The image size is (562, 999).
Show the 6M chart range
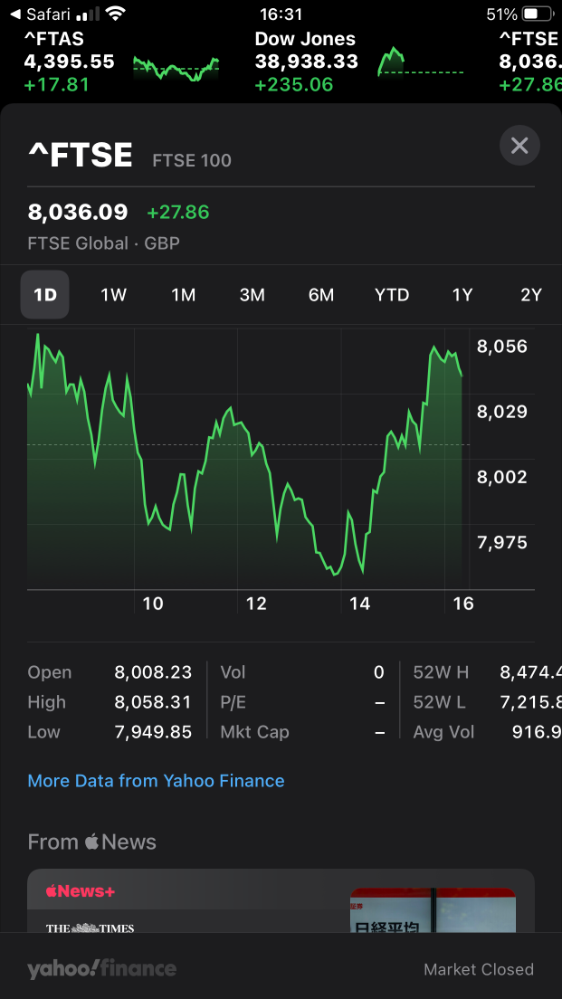[321, 295]
